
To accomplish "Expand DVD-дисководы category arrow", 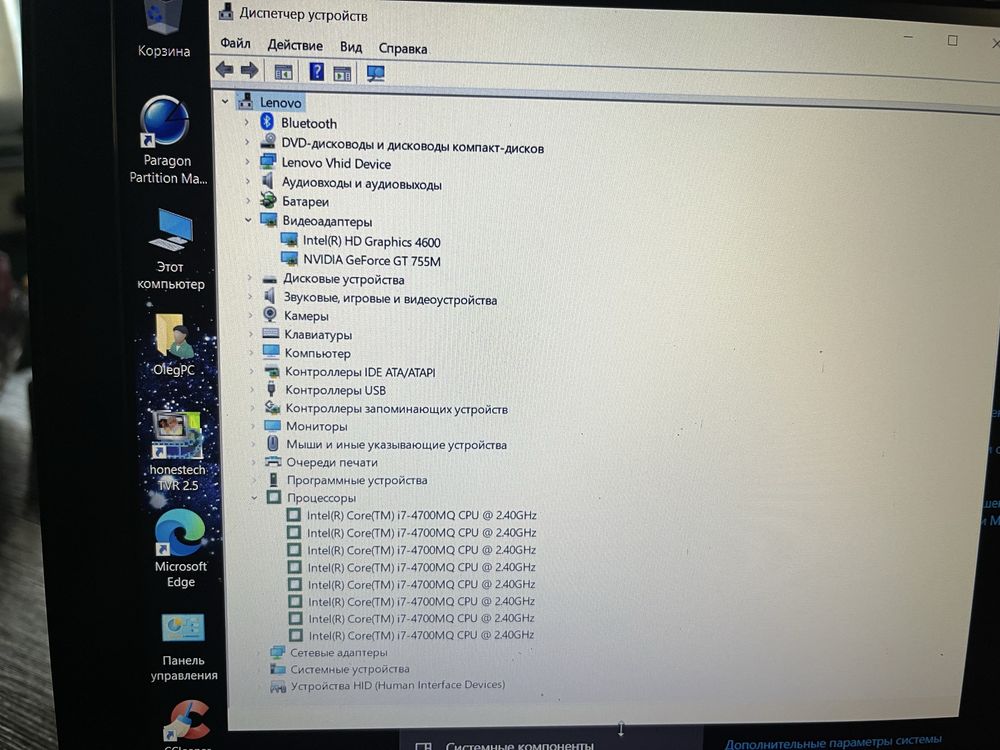I will coord(247,142).
